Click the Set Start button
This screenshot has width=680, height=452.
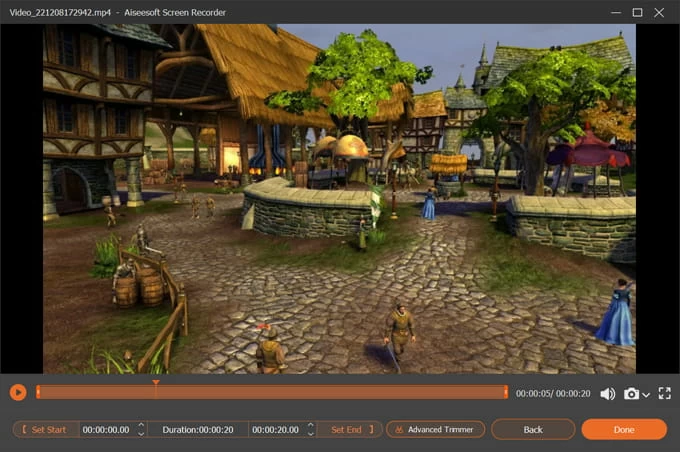(45, 429)
